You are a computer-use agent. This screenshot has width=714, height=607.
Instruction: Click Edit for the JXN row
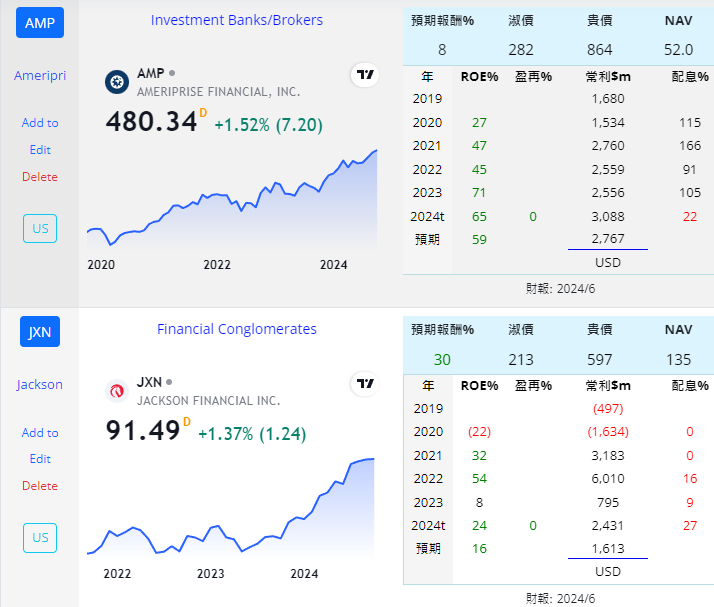pyautogui.click(x=40, y=459)
